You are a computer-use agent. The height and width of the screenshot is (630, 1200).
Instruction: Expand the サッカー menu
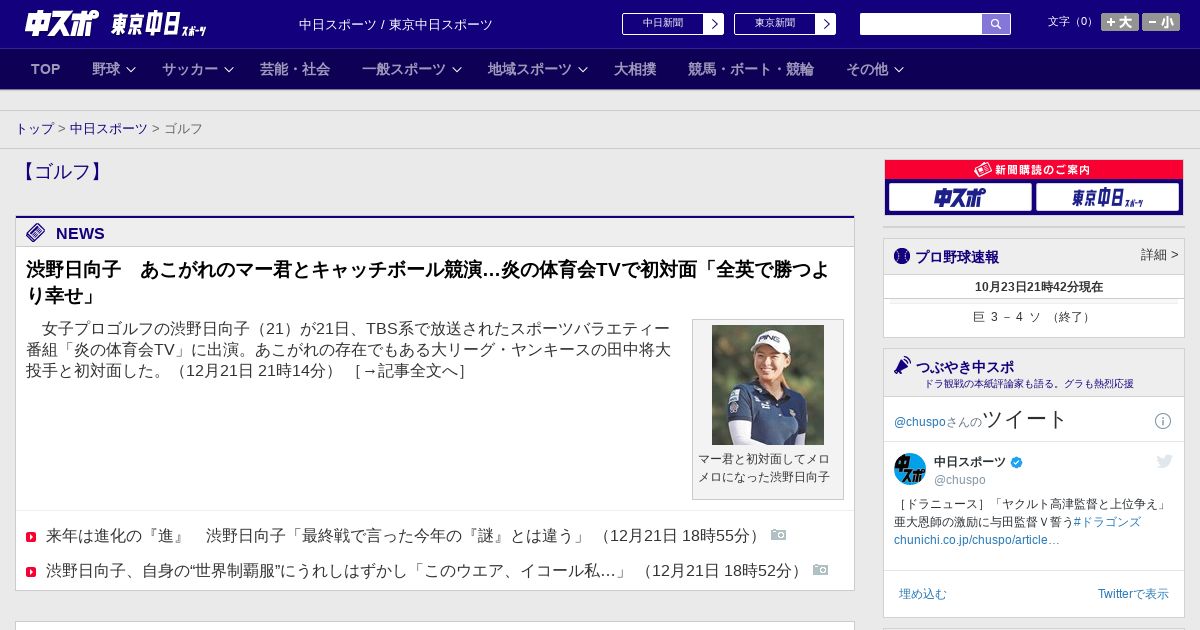198,69
